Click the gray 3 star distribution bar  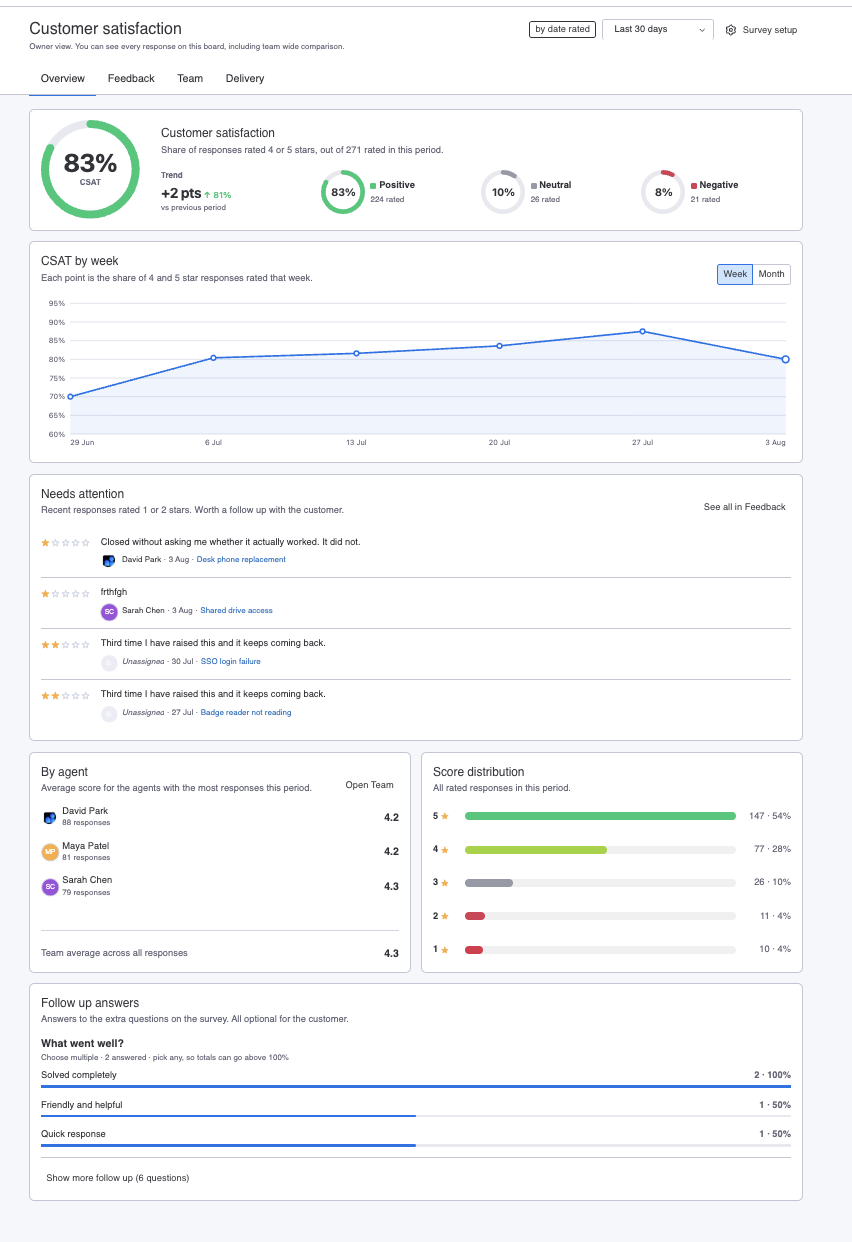point(489,883)
